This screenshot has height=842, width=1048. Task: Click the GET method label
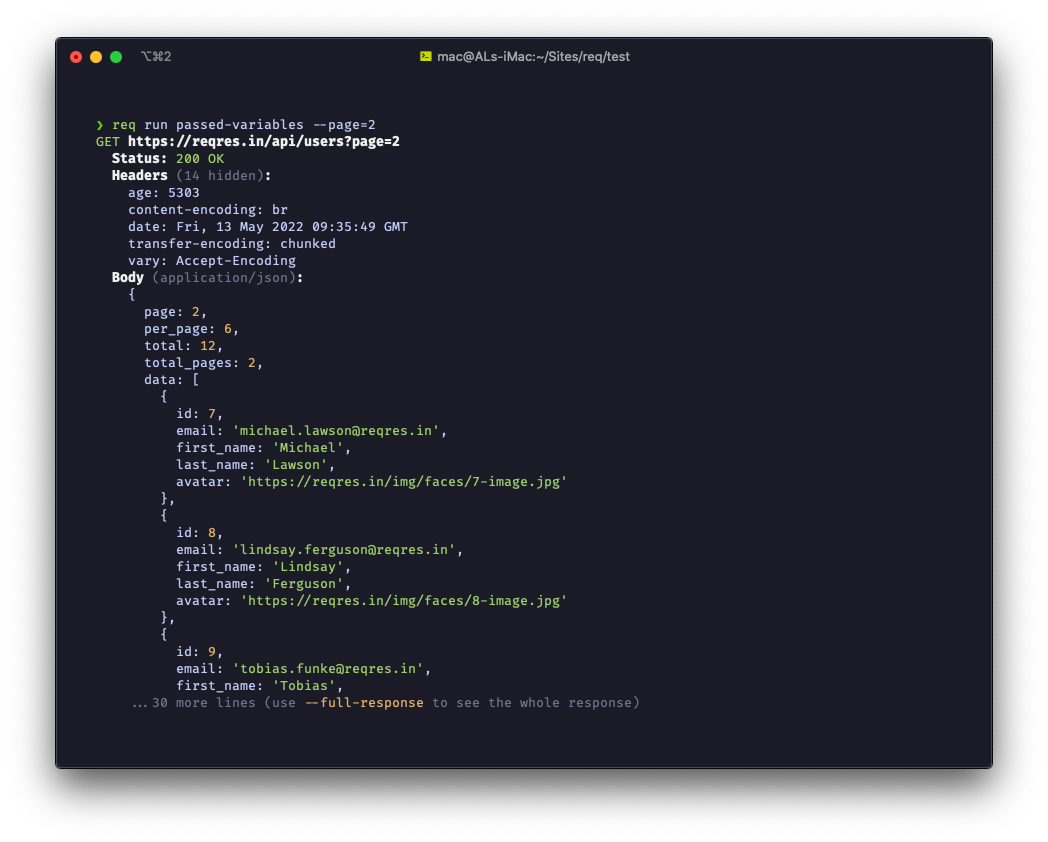108,142
